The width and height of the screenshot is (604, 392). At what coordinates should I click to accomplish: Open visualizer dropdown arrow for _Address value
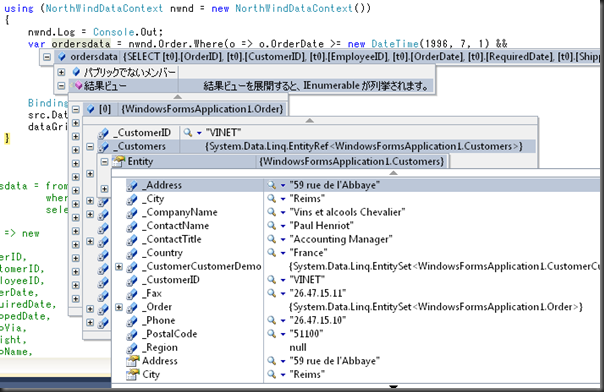tap(283, 186)
